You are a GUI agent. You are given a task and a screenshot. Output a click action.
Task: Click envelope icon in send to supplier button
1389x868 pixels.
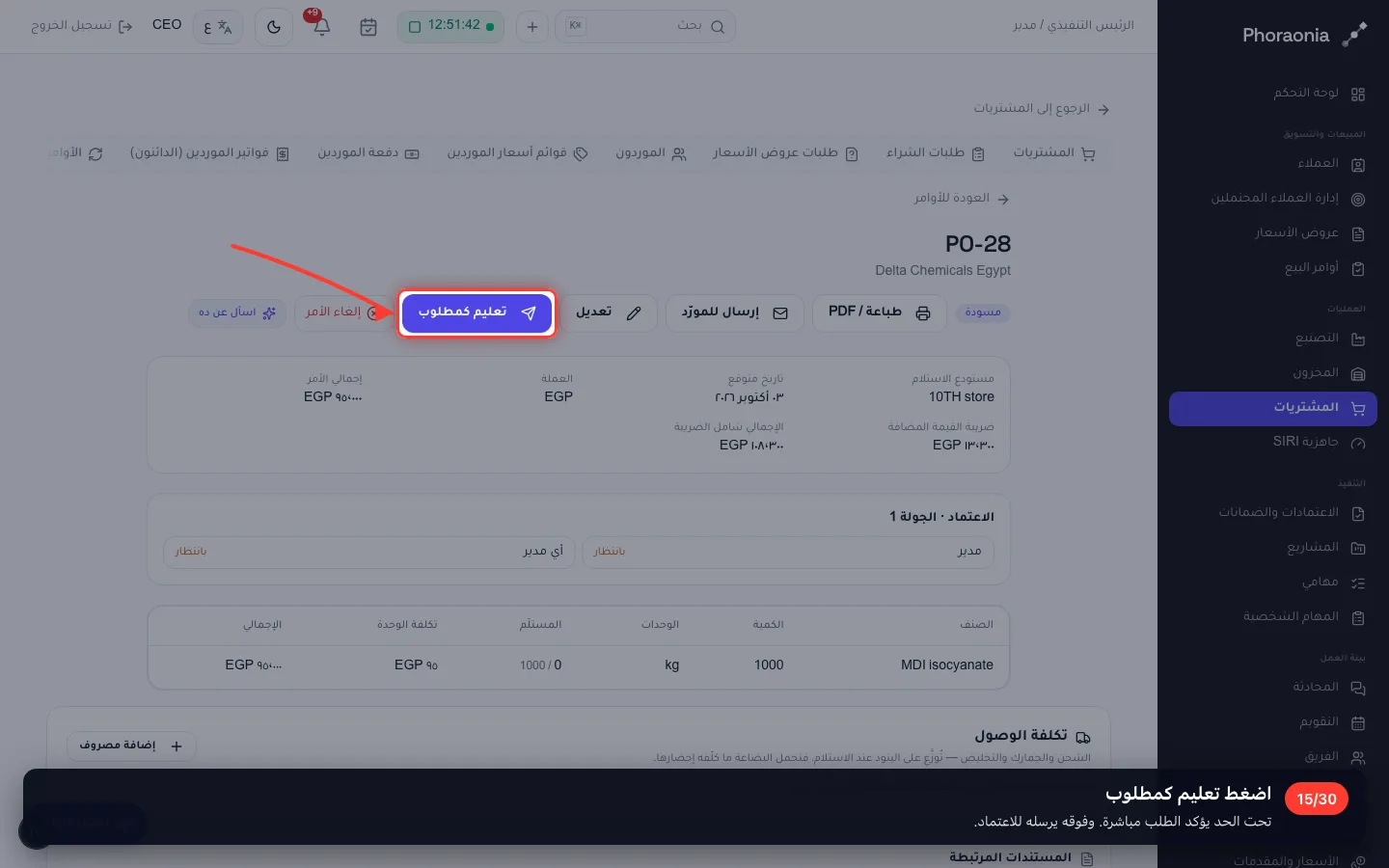tap(780, 313)
